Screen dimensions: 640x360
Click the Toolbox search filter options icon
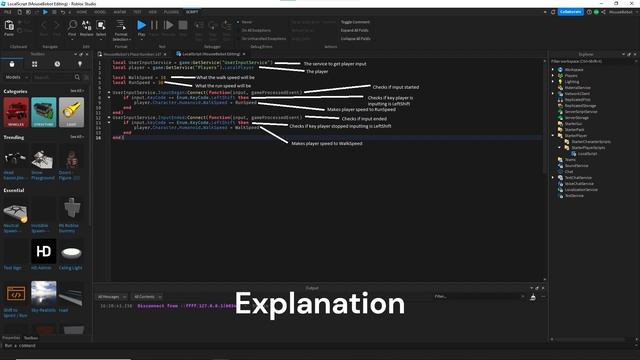(86, 77)
